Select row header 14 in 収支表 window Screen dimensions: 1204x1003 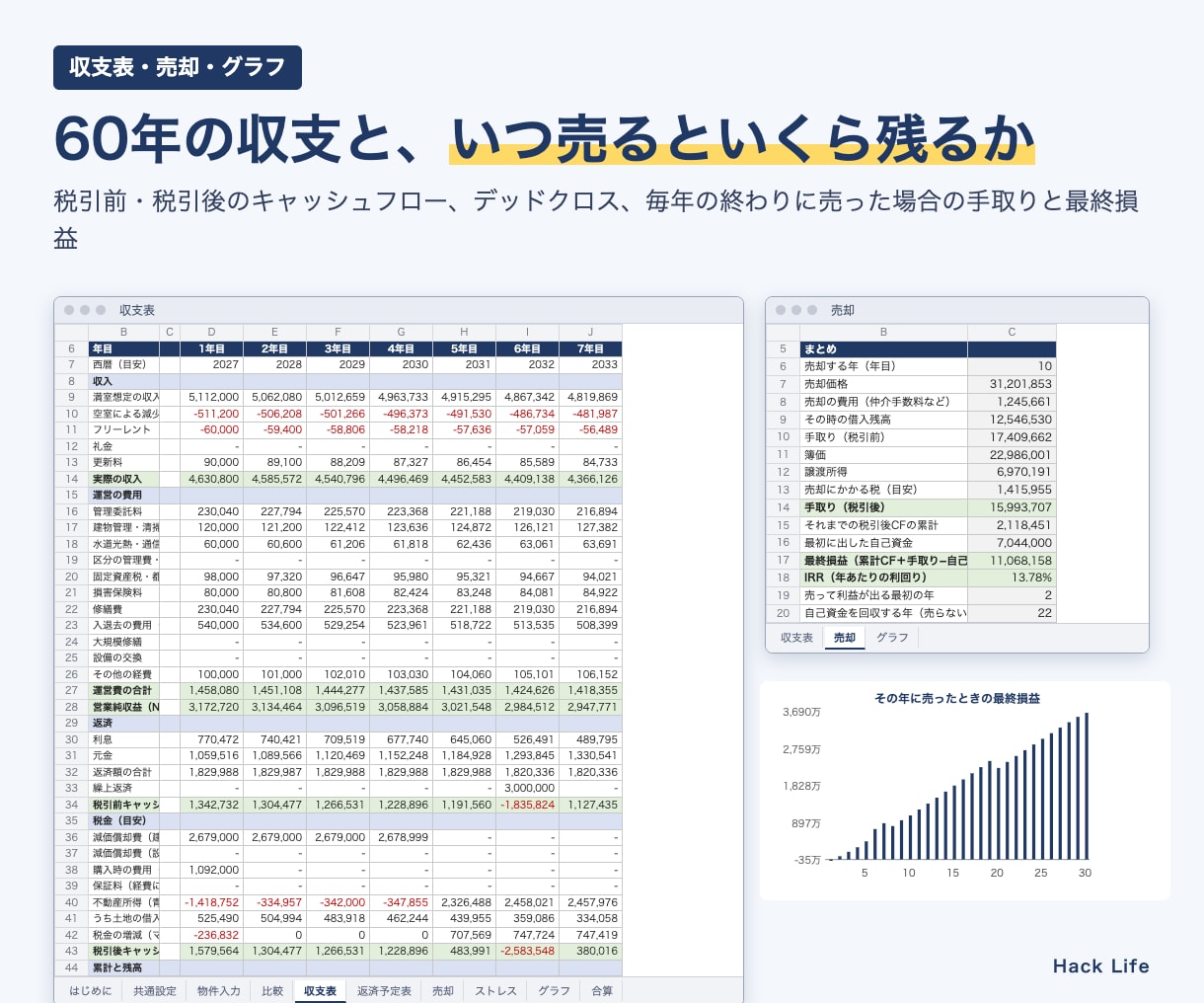pos(71,479)
